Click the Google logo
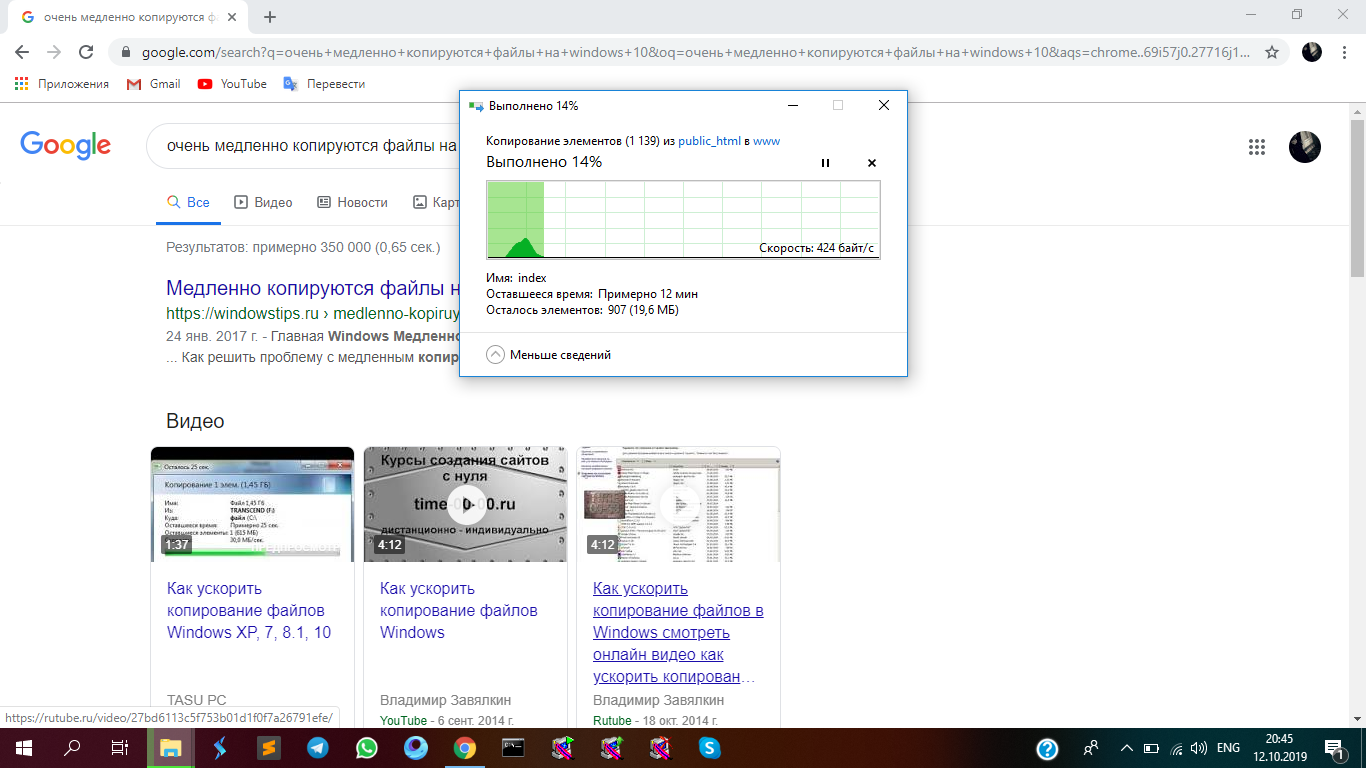 point(66,146)
